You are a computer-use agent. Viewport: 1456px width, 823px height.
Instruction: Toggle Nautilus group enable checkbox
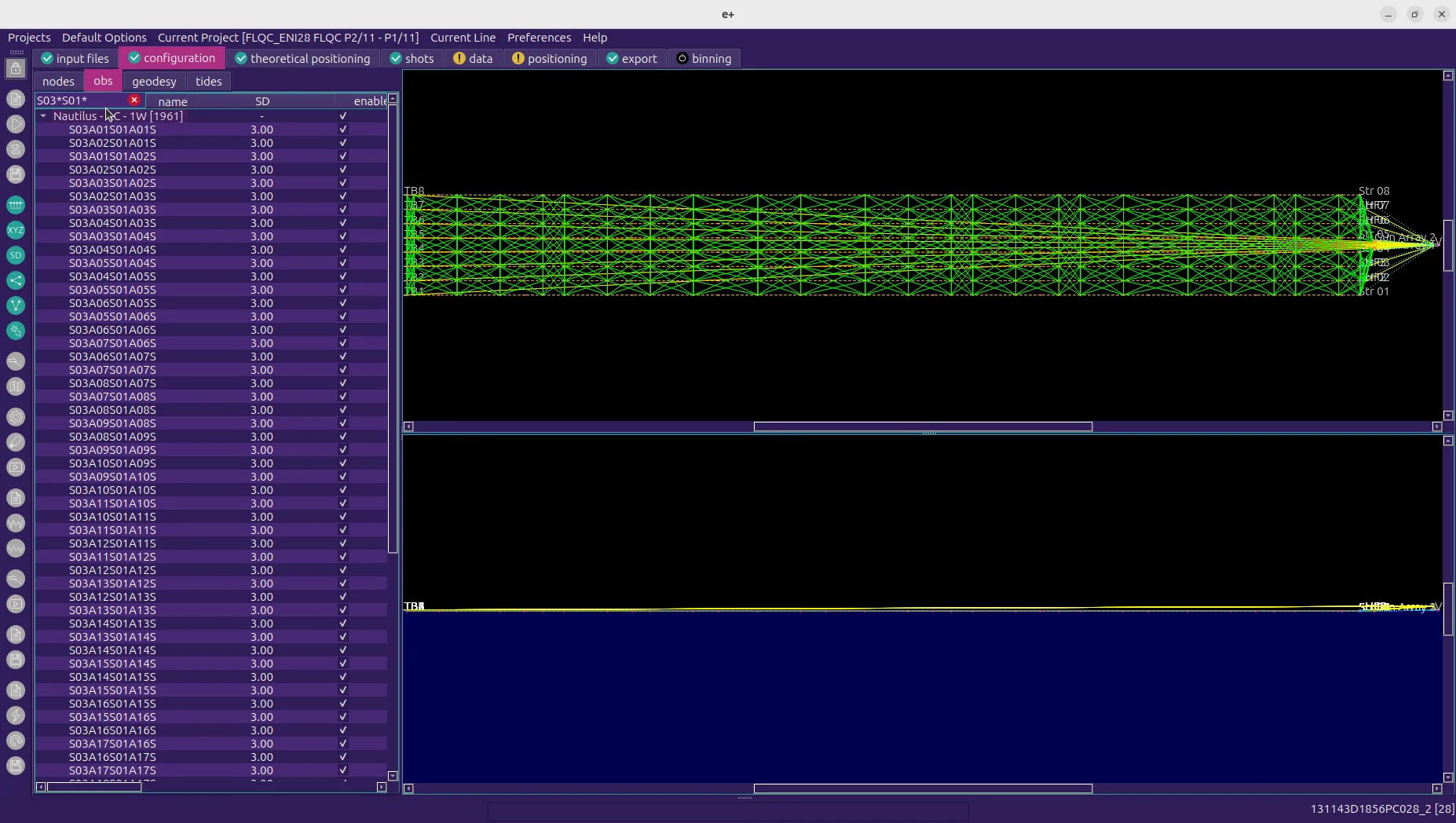point(342,116)
